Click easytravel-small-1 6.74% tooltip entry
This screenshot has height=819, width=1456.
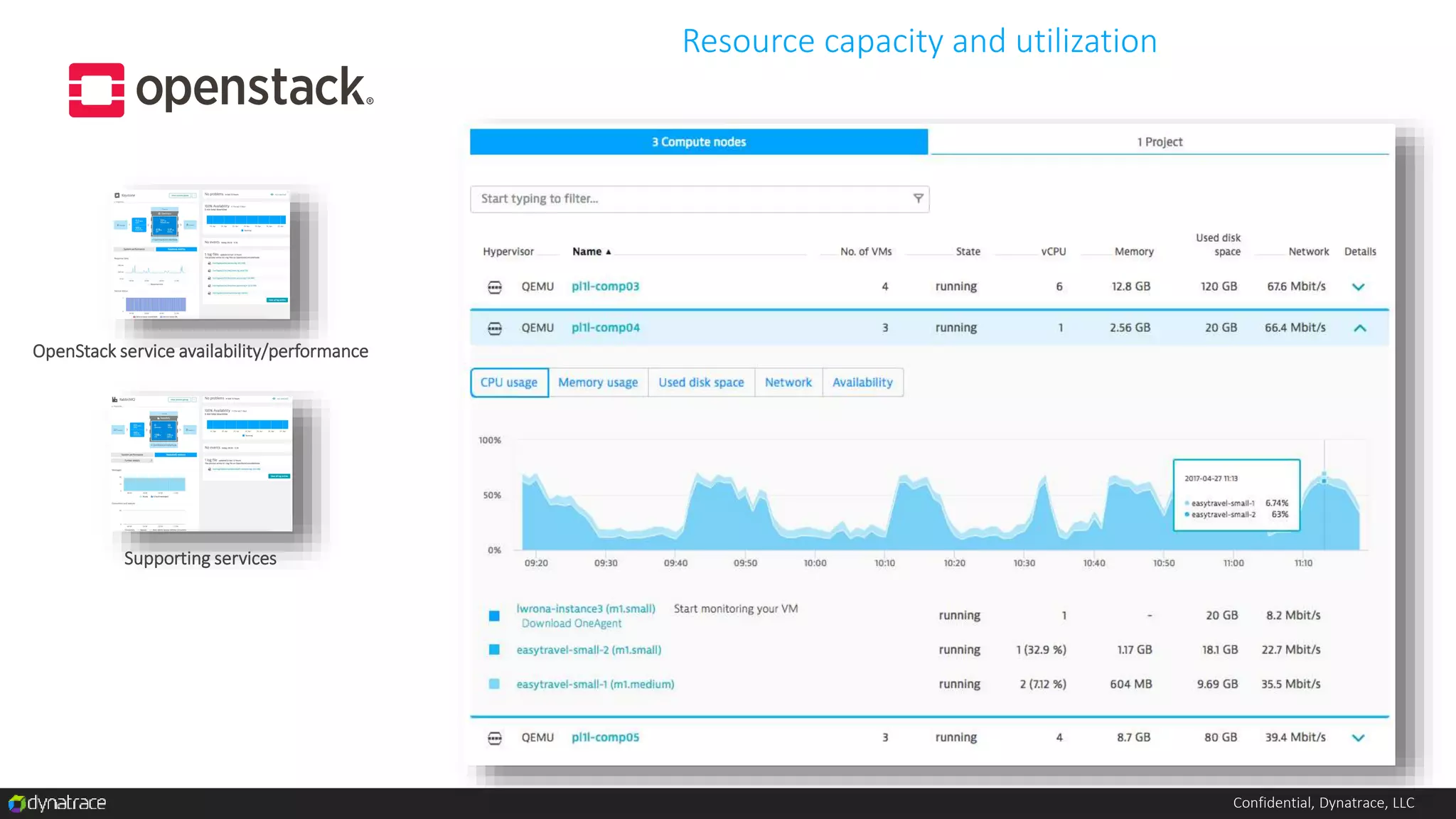tap(1236, 503)
